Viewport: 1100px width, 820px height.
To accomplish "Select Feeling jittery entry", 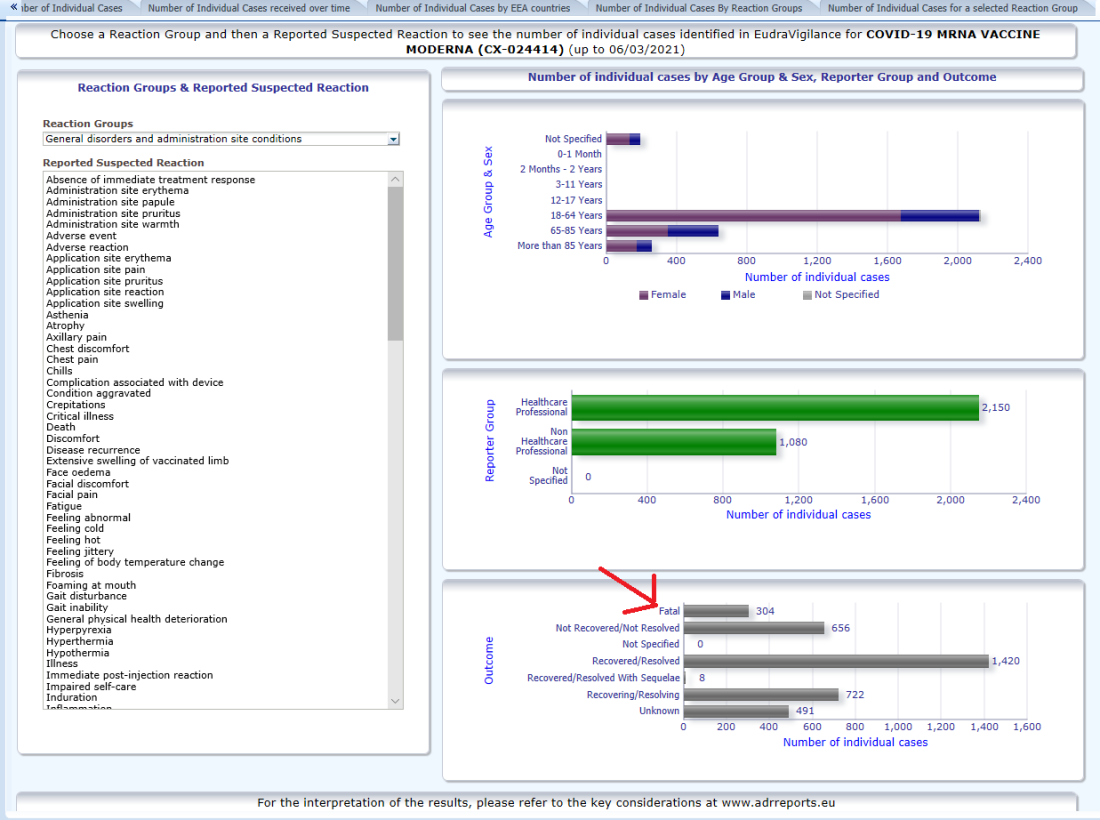I will coord(79,551).
